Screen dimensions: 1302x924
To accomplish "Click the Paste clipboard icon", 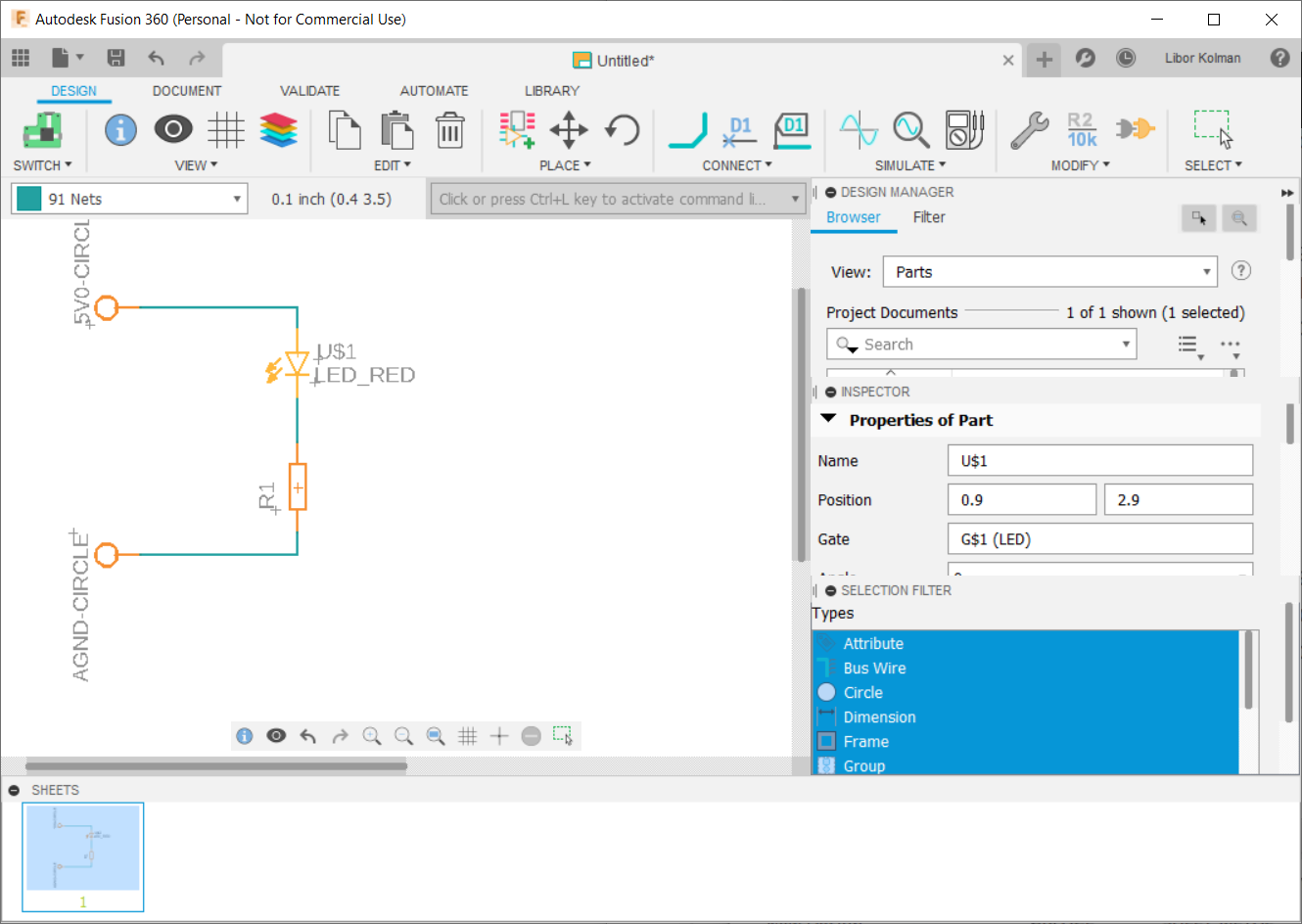I will 396,129.
